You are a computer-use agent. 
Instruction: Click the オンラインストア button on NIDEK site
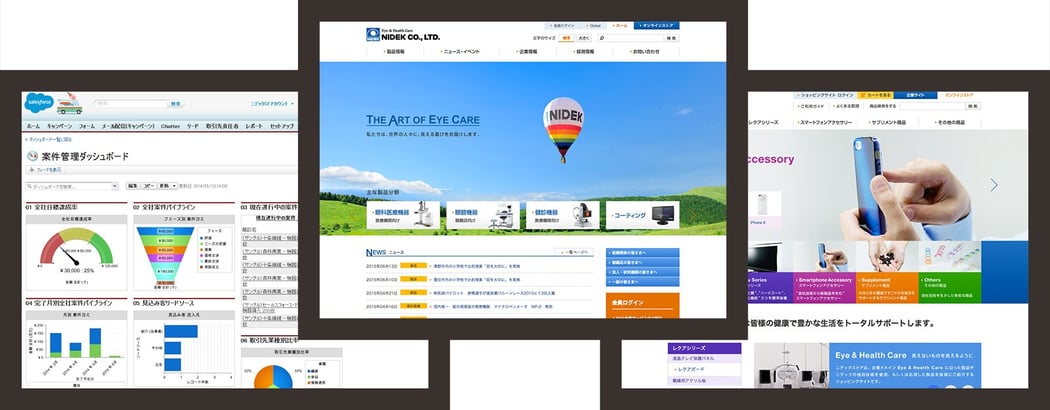[656, 25]
